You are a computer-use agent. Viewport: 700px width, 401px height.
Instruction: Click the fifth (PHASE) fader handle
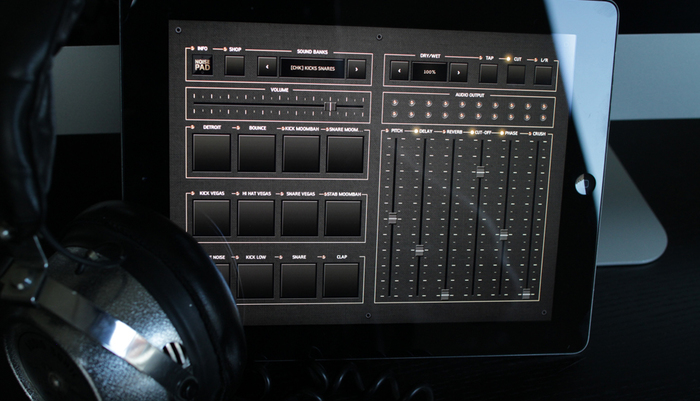(504, 234)
